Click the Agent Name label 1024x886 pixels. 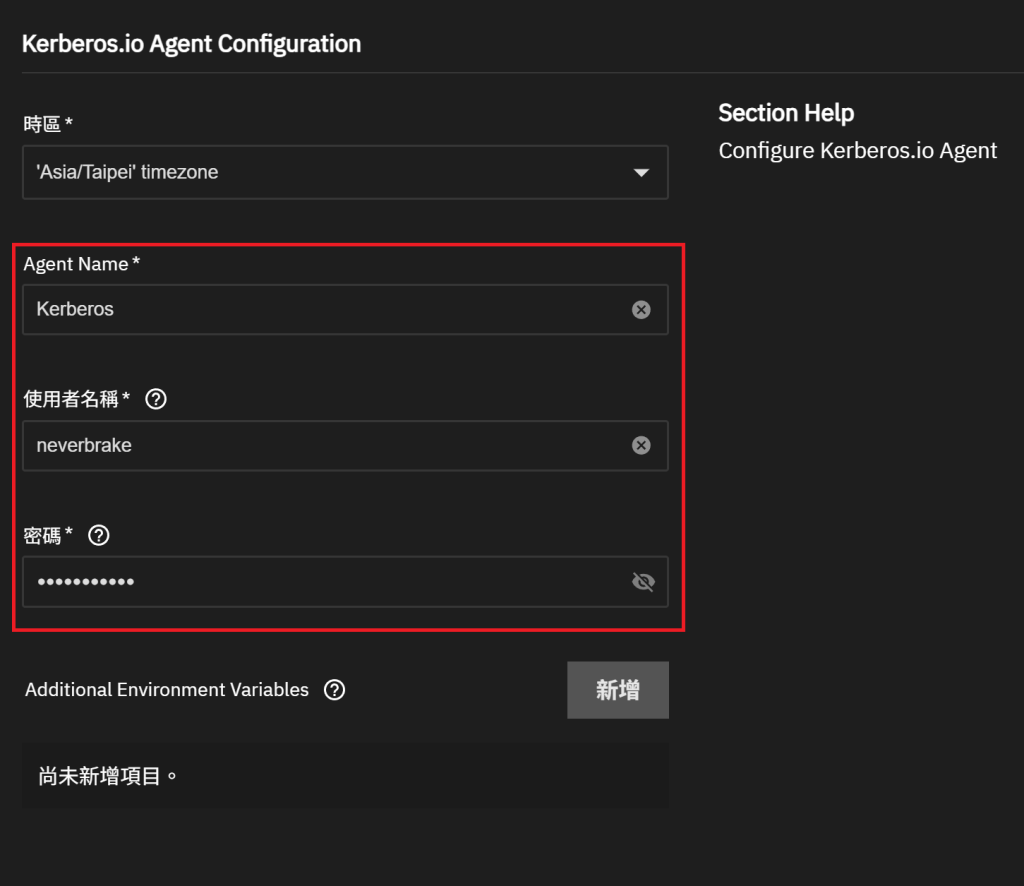[x=82, y=264]
